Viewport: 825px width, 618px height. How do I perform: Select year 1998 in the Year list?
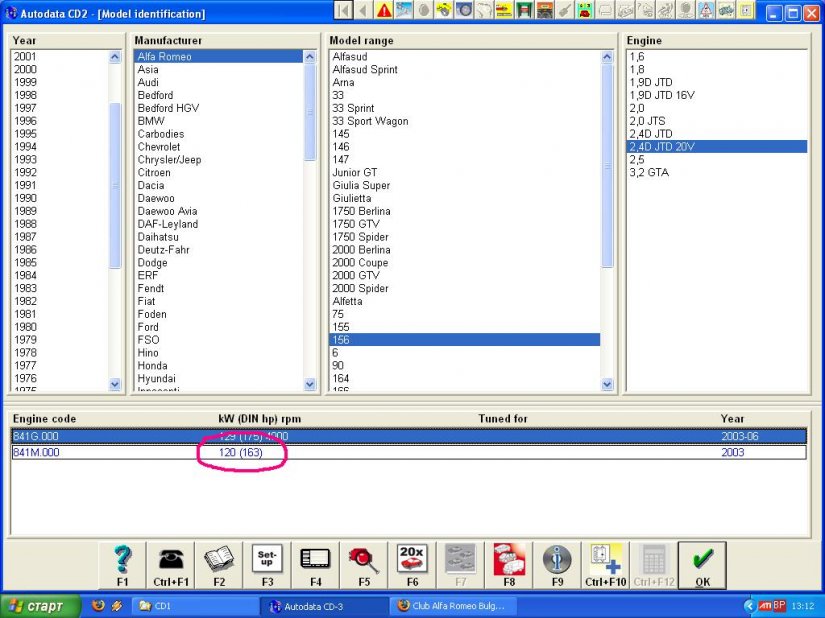[x=26, y=96]
